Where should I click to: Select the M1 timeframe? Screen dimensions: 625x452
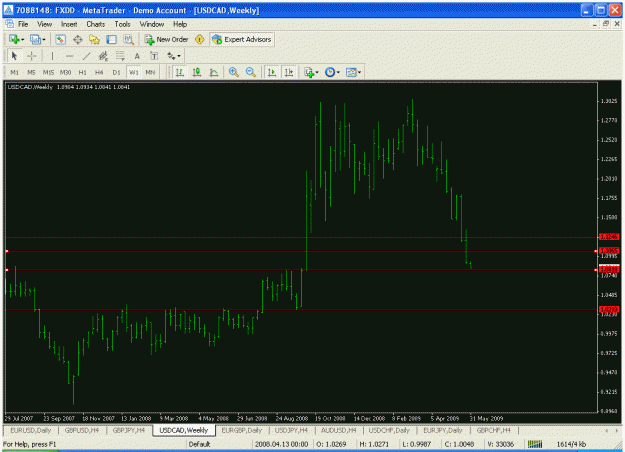14,72
